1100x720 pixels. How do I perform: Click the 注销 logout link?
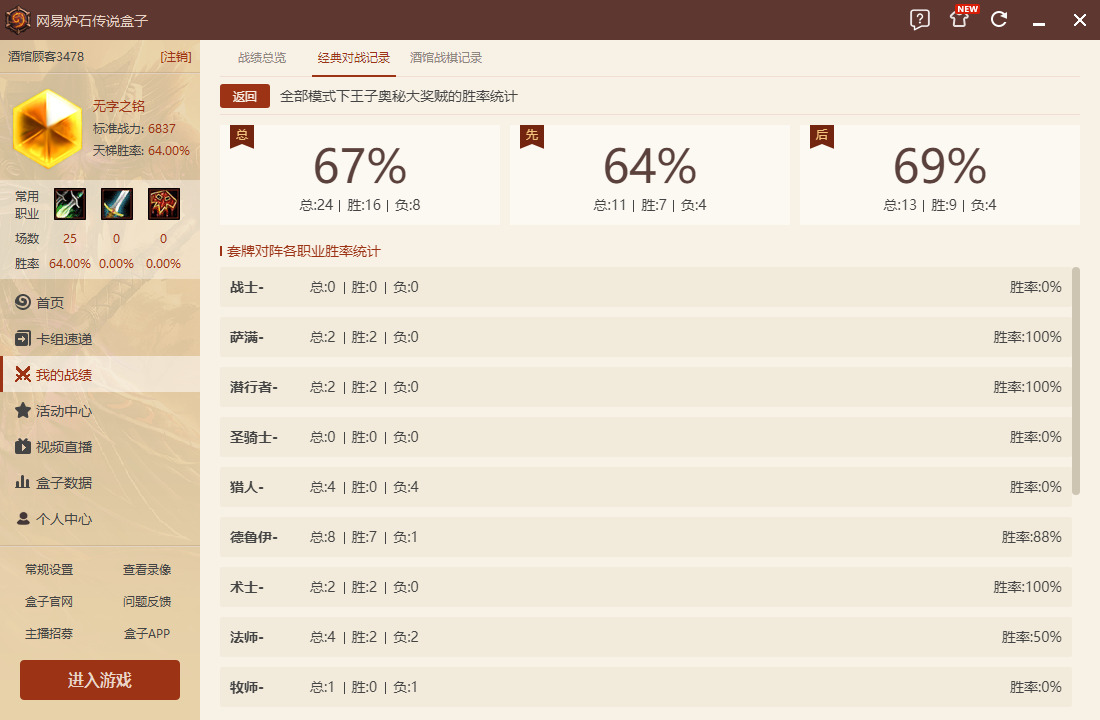pos(176,57)
